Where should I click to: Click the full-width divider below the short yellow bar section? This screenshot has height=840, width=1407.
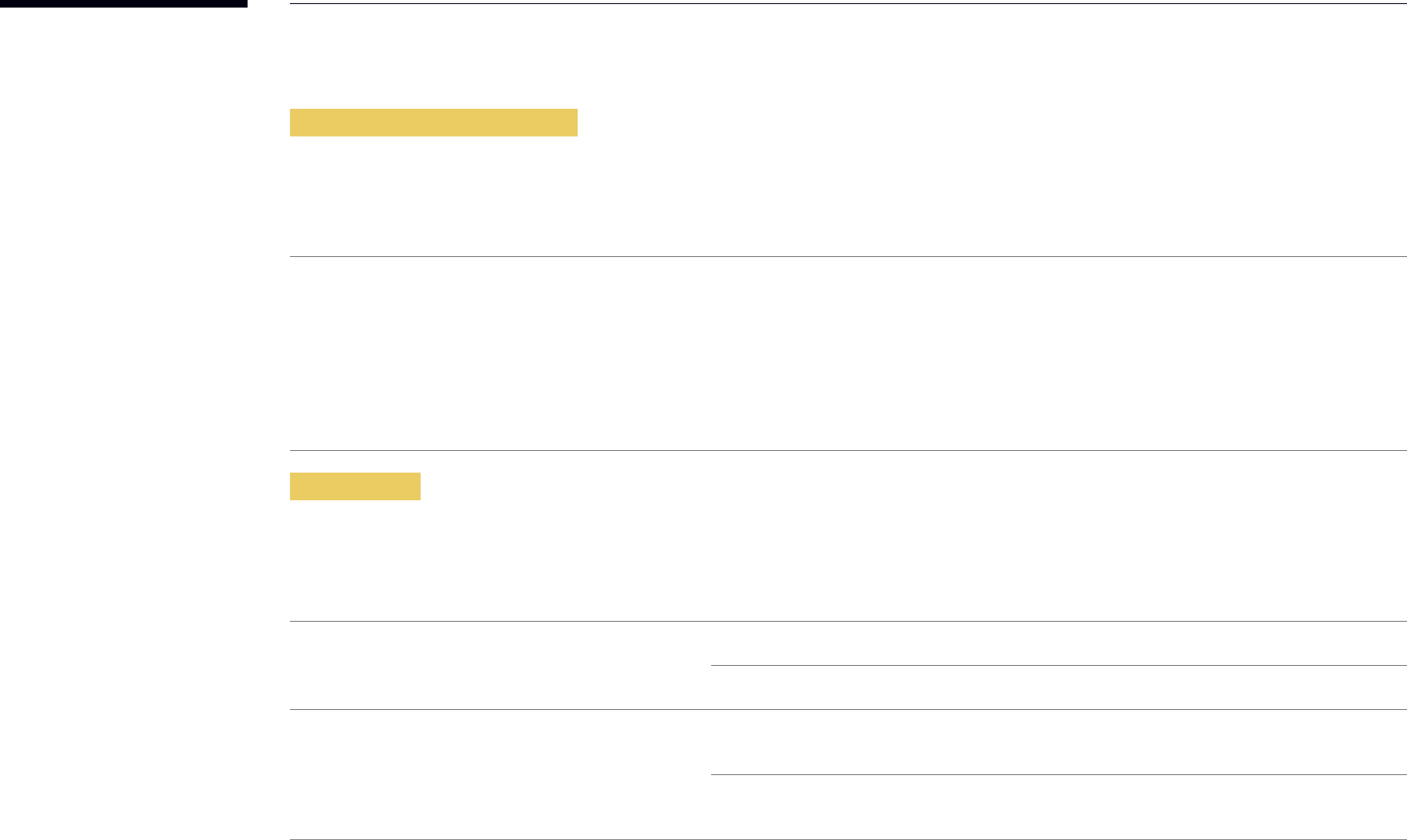(848, 622)
